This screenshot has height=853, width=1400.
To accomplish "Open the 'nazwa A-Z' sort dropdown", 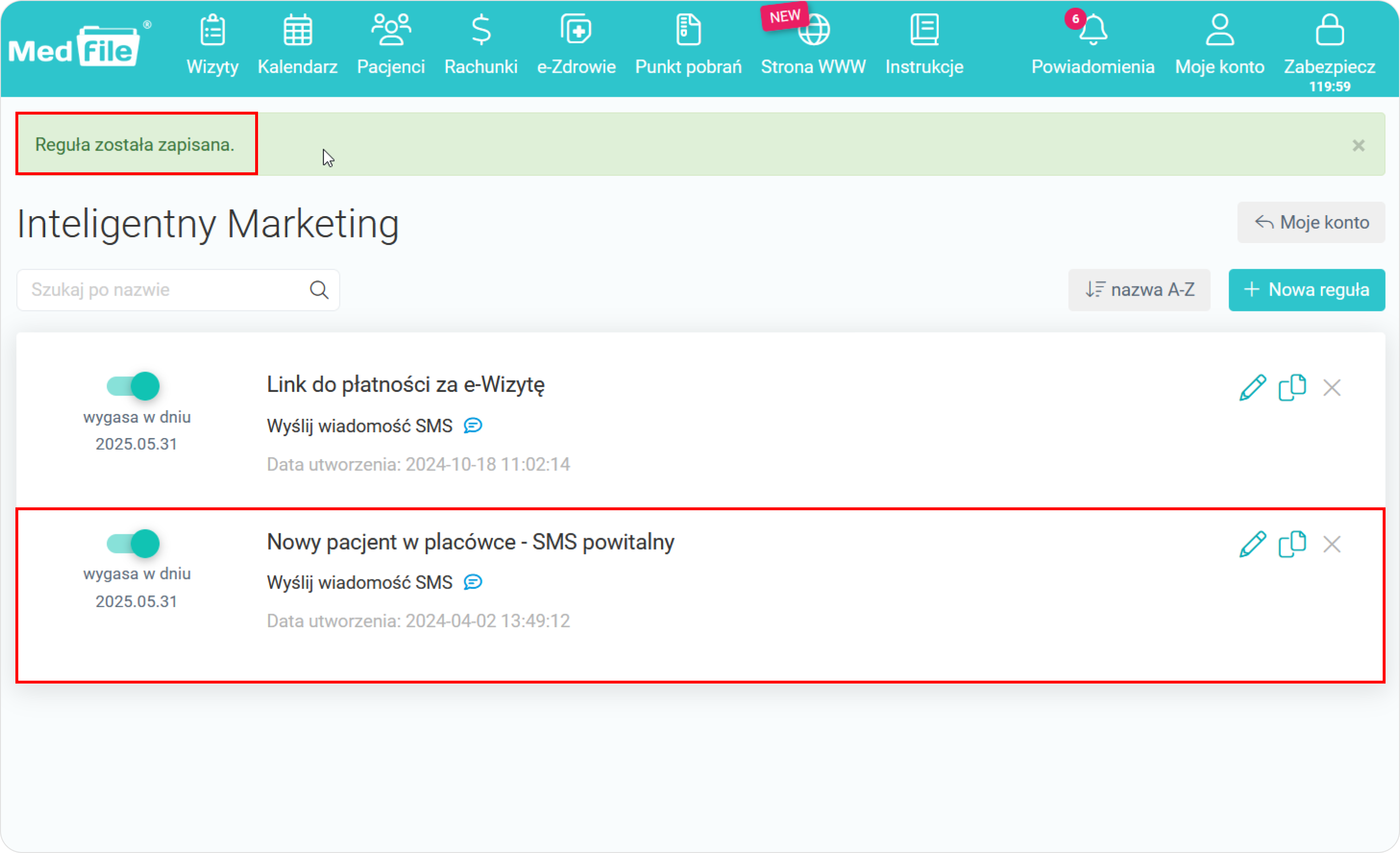I will click(1139, 290).
